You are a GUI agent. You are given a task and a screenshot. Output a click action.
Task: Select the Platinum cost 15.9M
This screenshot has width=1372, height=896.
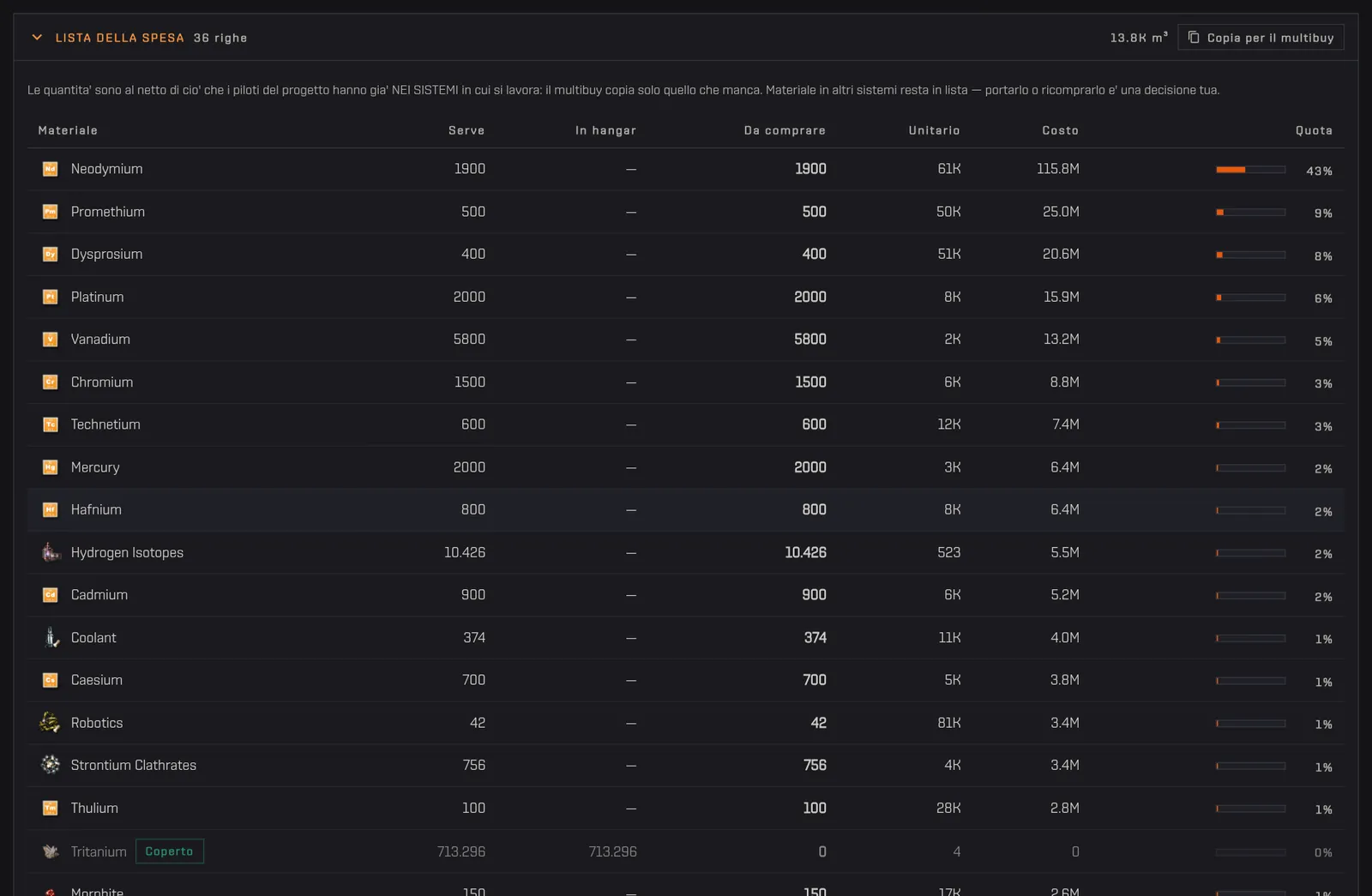1061,297
